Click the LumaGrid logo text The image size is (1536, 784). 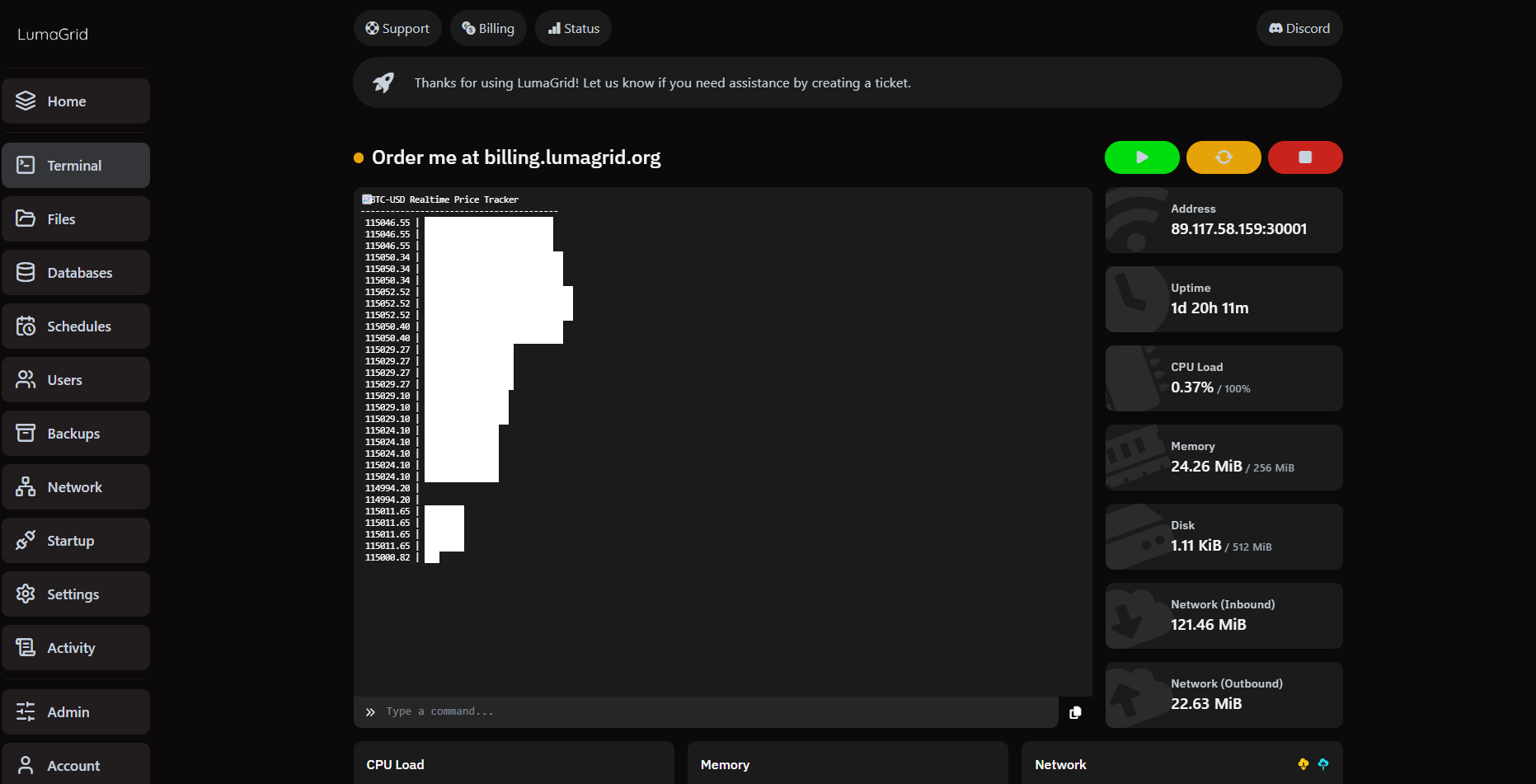[x=53, y=34]
